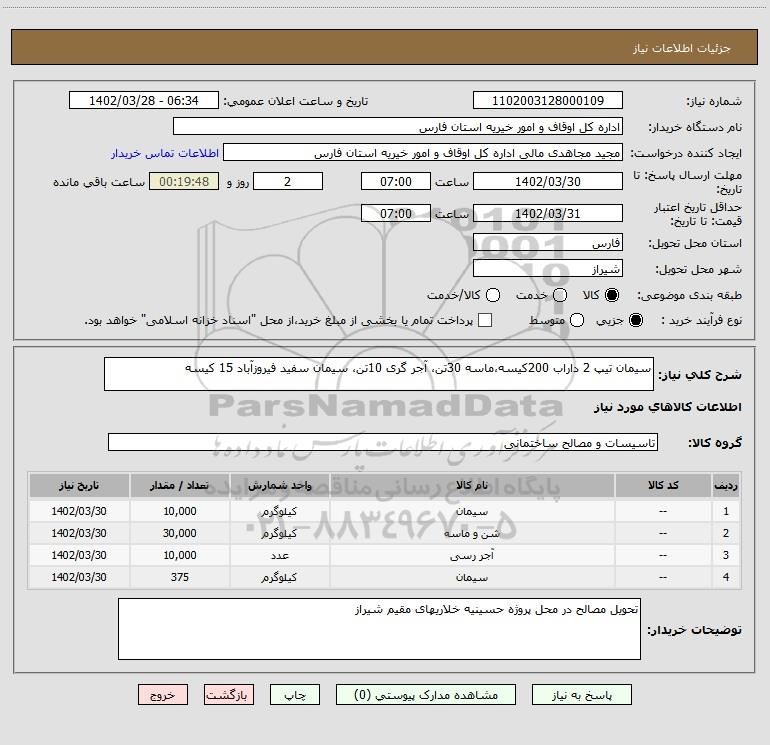Click مشاهده مدارک پیوستی (0) button
Screen dimensions: 770x745
click(426, 695)
